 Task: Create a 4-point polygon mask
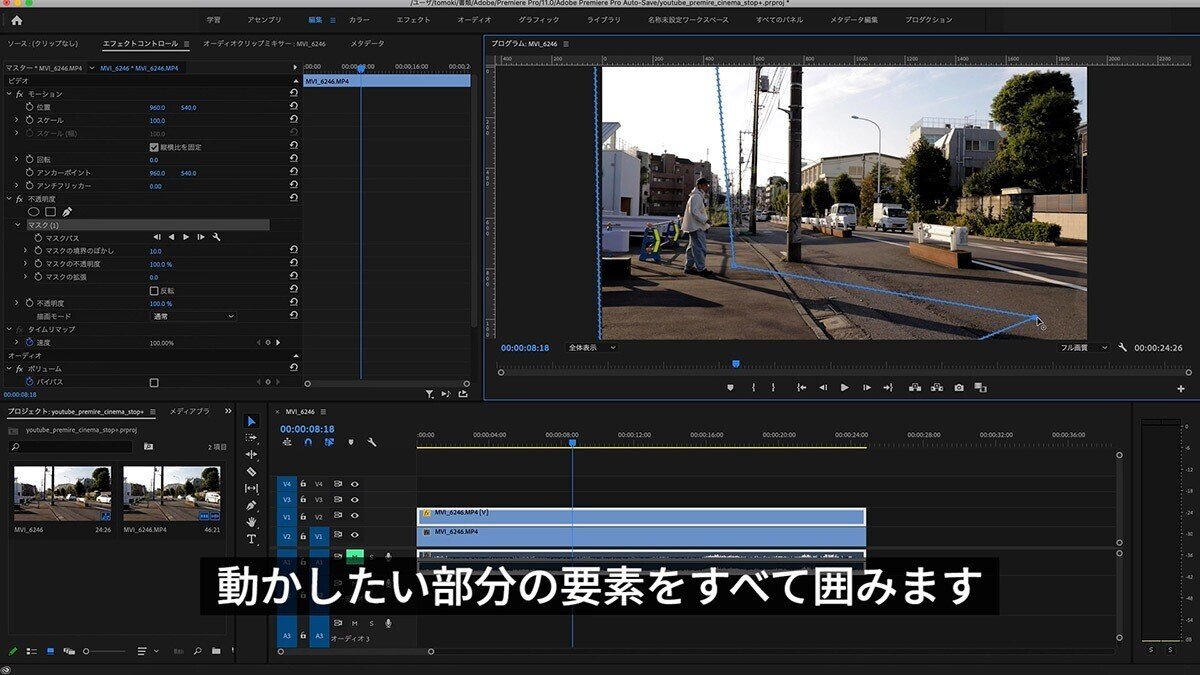50,212
